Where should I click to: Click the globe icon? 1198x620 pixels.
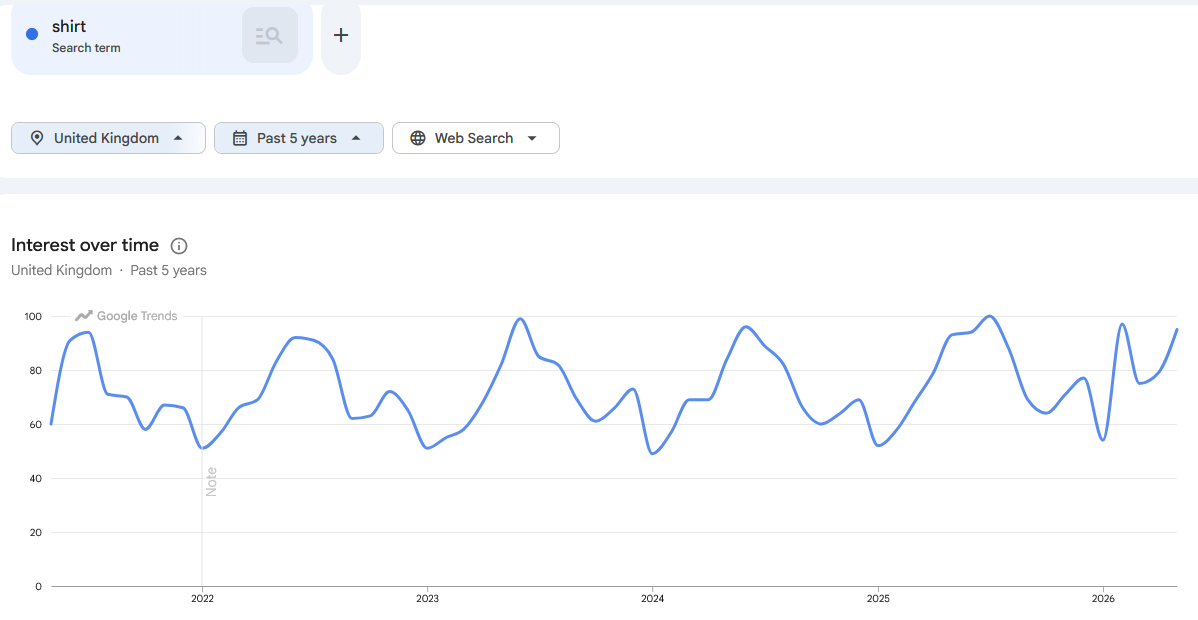click(417, 138)
